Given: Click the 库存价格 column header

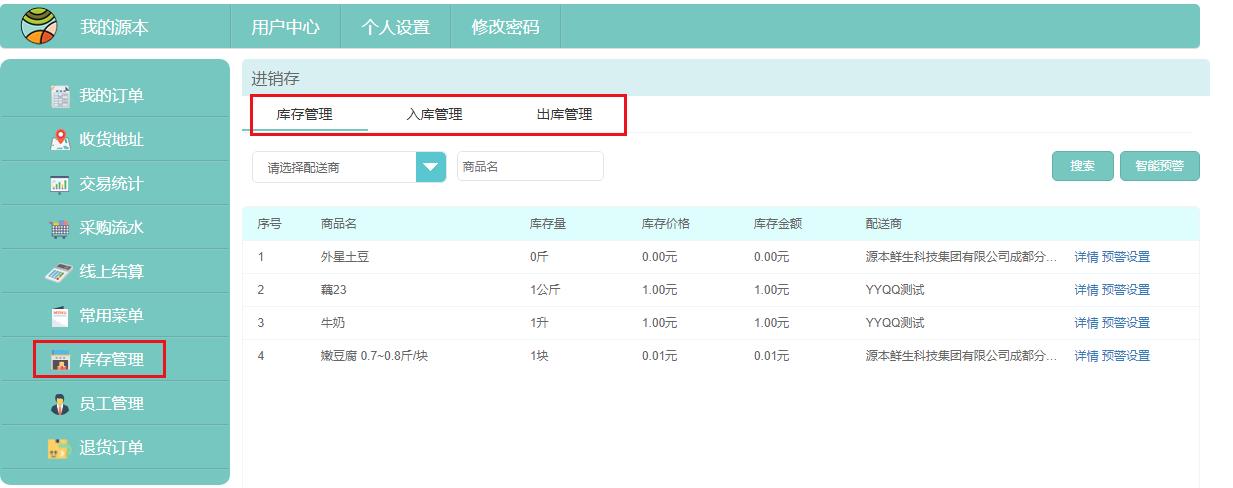Looking at the screenshot, I should (x=666, y=224).
